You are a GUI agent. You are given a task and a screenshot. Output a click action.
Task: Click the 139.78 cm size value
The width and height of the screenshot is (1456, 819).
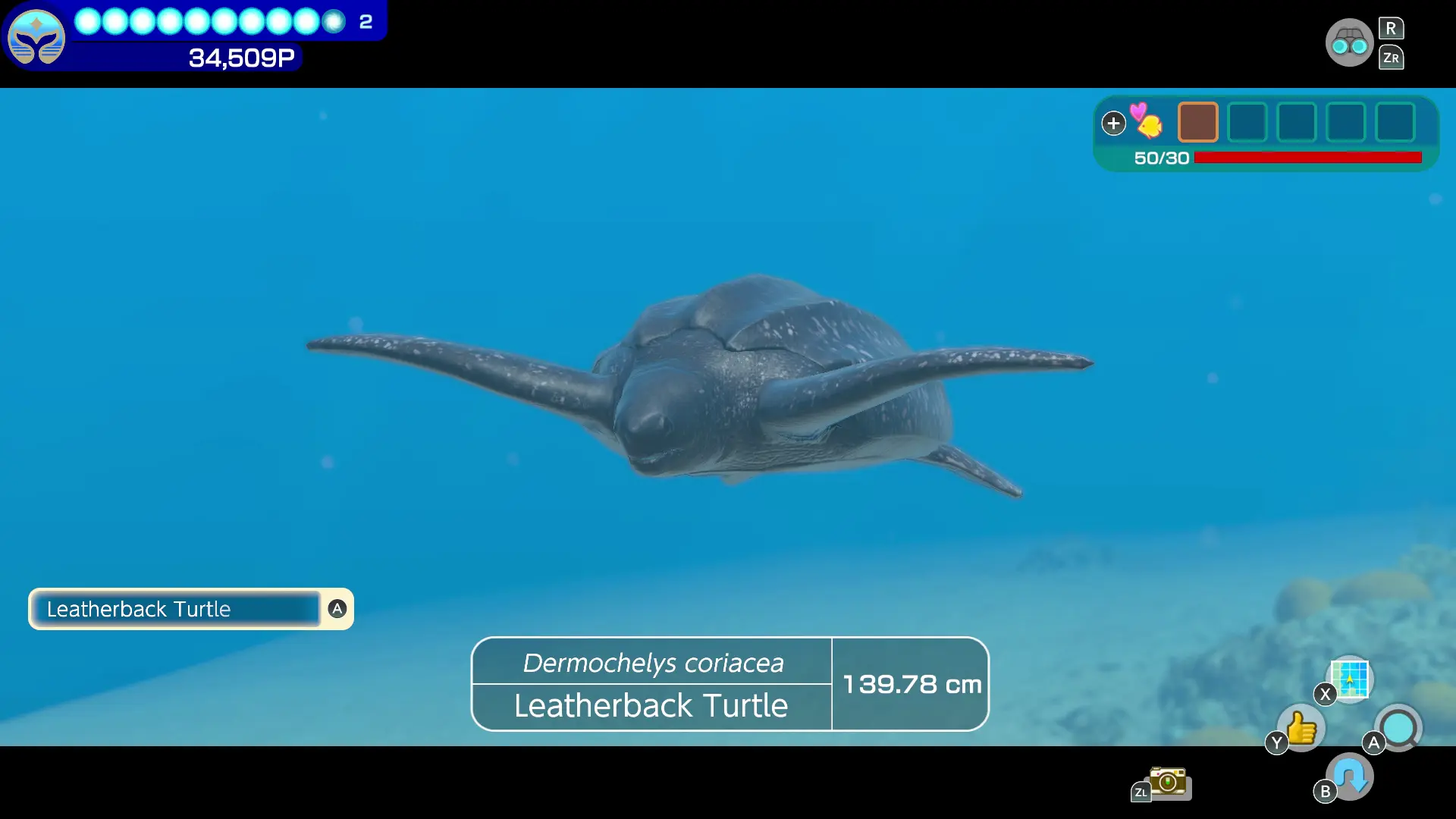[912, 684]
